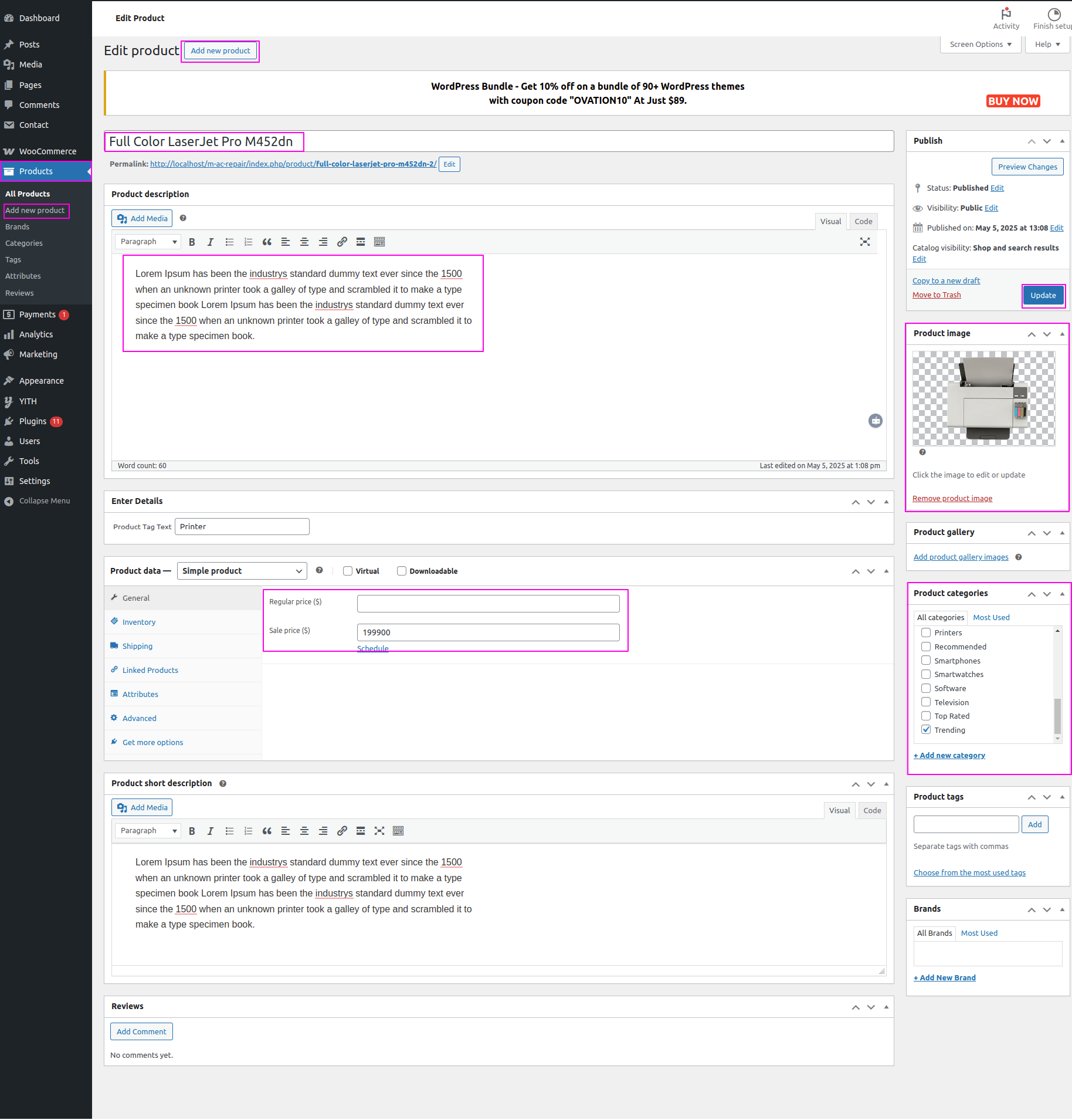Screen dimensions: 1072x1120
Task: Align center in product description editor
Action: [x=304, y=242]
